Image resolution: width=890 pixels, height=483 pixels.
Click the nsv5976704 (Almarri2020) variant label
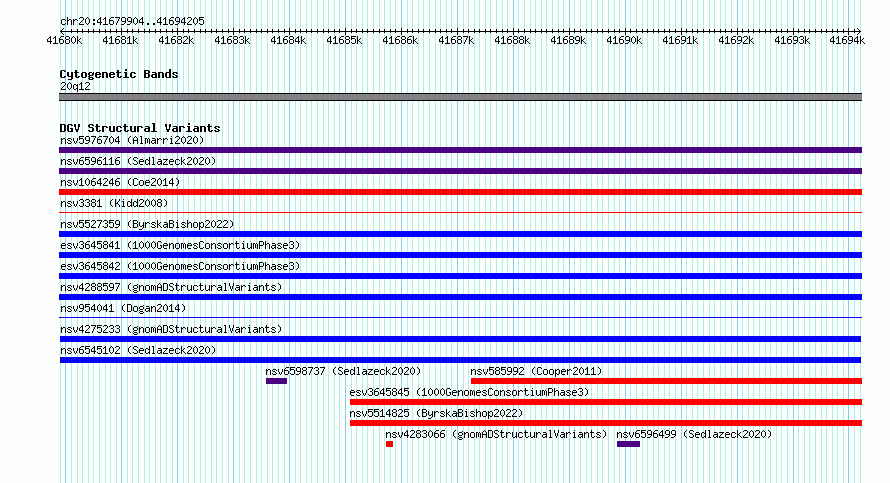(132, 140)
